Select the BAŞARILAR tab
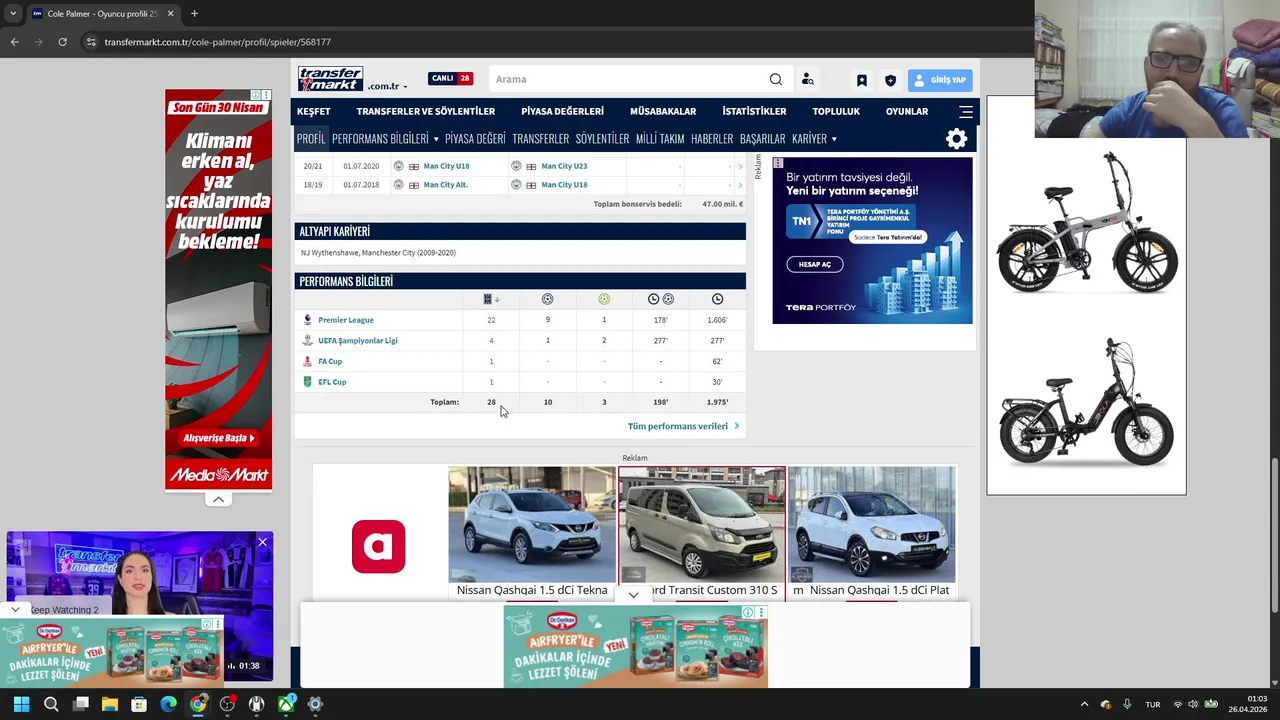Image resolution: width=1280 pixels, height=720 pixels. pyautogui.click(x=762, y=138)
